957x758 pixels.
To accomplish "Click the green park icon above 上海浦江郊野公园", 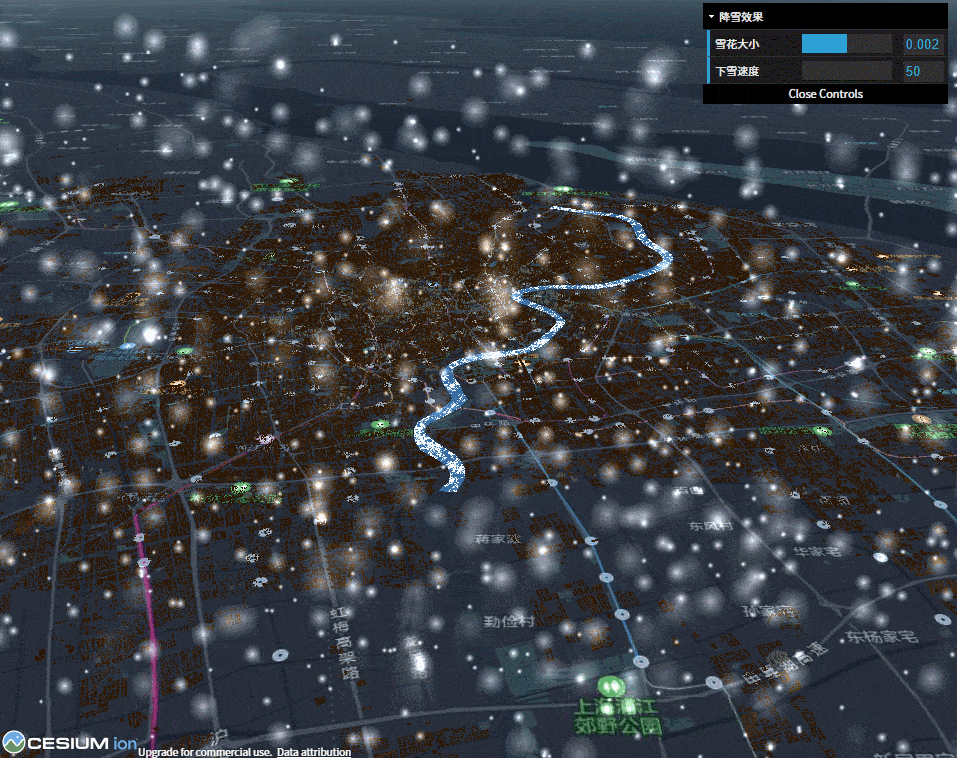I will pyautogui.click(x=611, y=686).
